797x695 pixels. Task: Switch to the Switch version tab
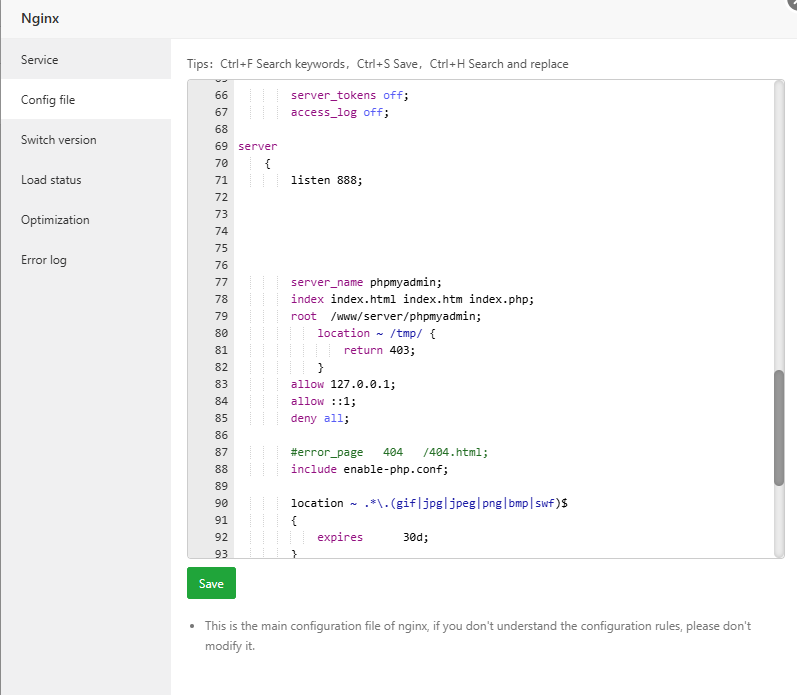[59, 140]
